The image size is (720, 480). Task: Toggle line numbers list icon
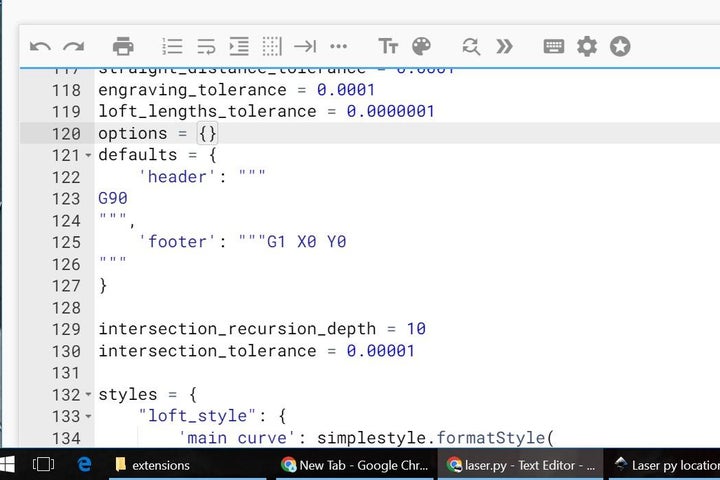click(173, 46)
